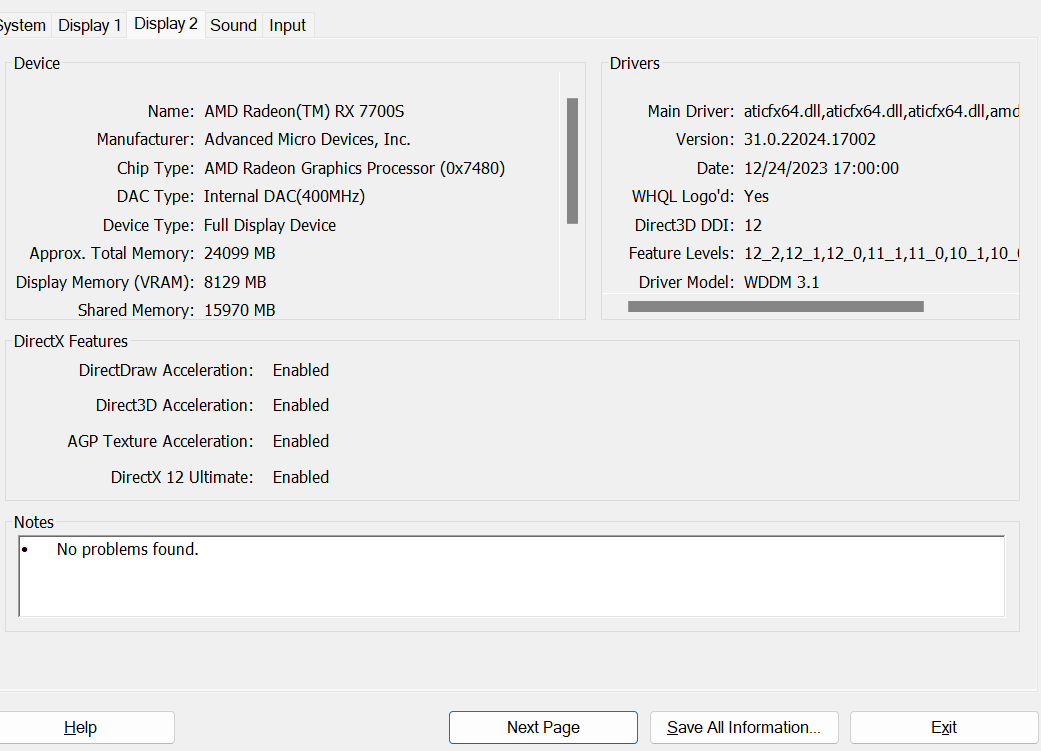1041x751 pixels.
Task: Select the Display 2 tab
Action: click(x=166, y=24)
